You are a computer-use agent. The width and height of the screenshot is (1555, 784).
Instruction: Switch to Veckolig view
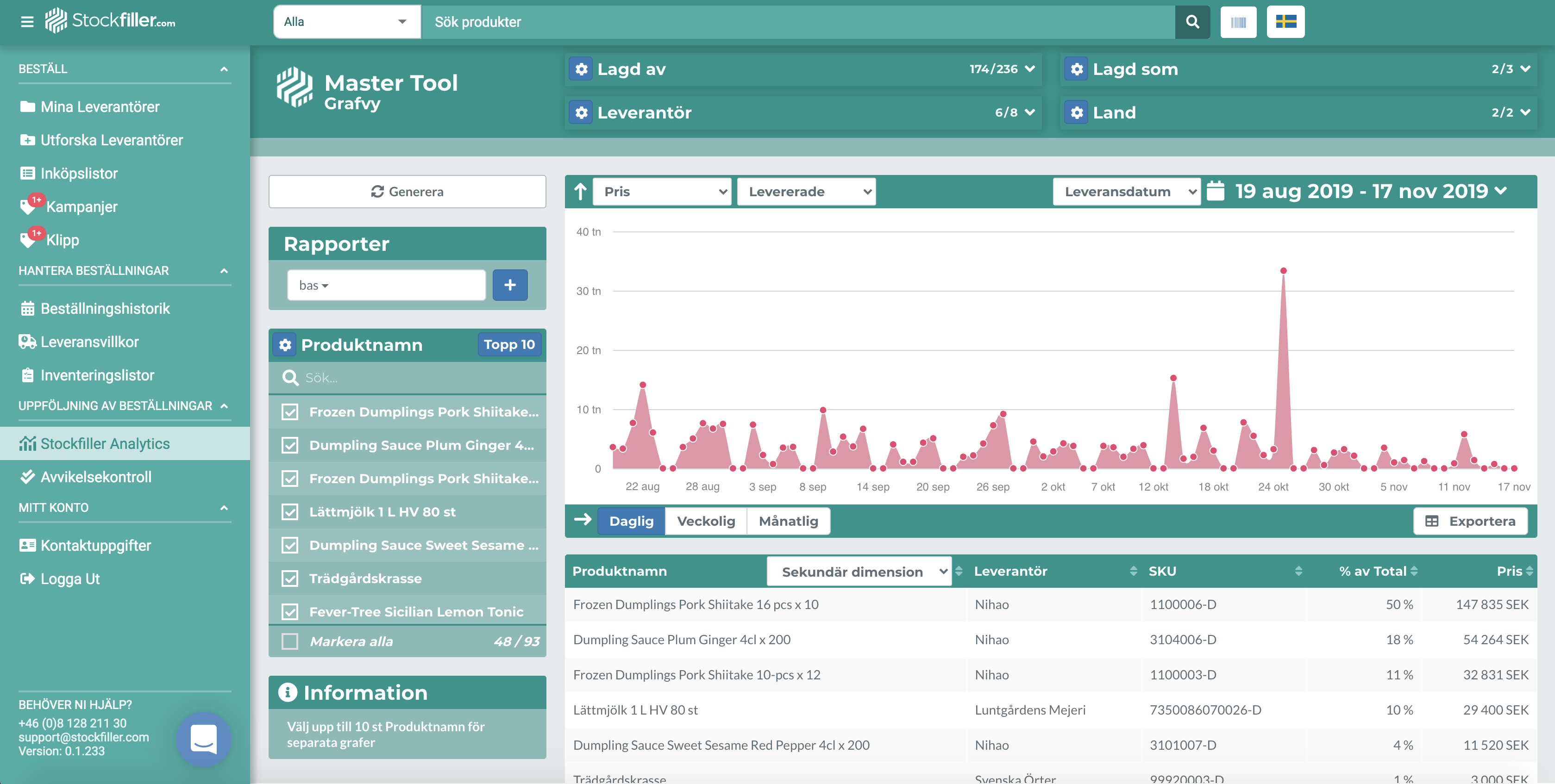[705, 521]
